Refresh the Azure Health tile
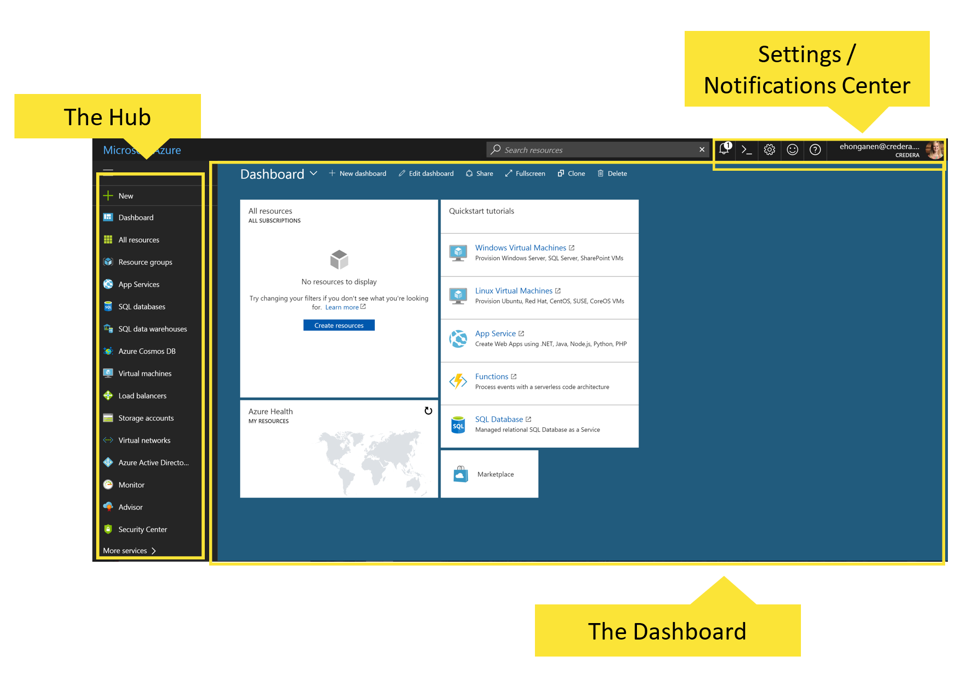The height and width of the screenshot is (688, 975). [x=428, y=411]
